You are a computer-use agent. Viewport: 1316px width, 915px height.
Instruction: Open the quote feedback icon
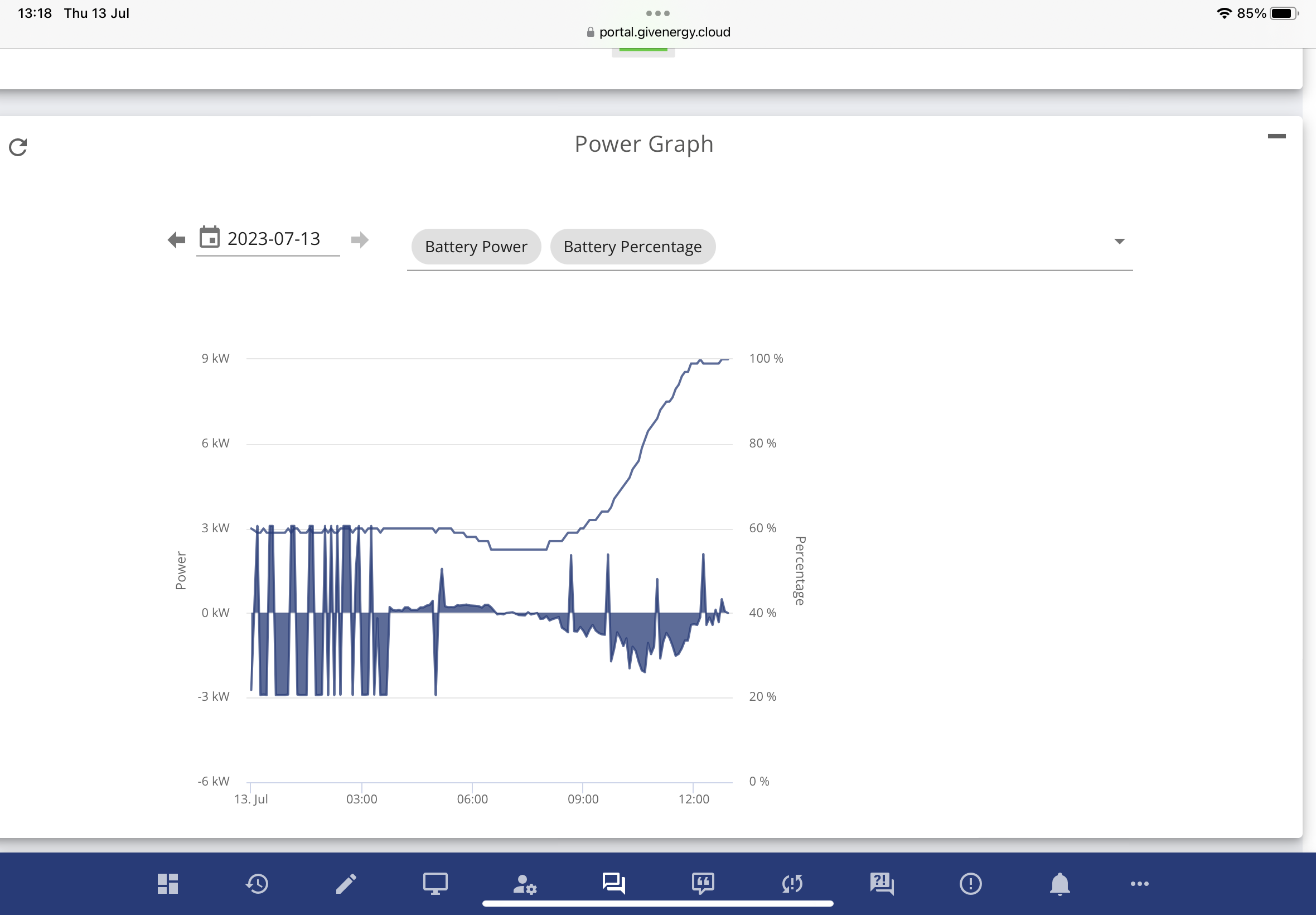[703, 883]
